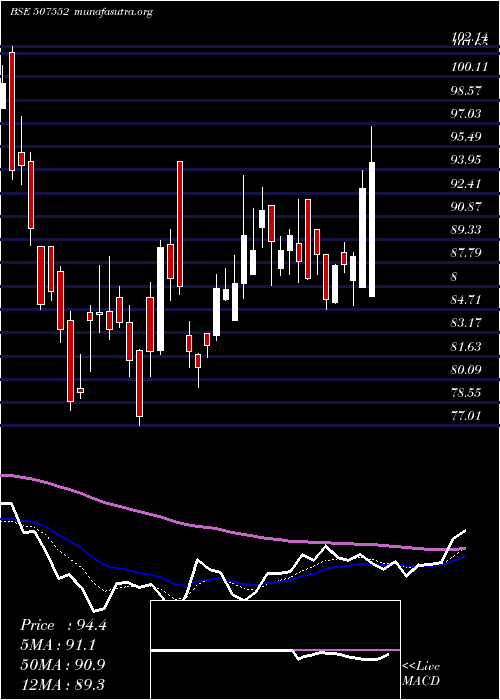Click the munafasutra.org title text
This screenshot has width=500, height=700.
(115, 12)
